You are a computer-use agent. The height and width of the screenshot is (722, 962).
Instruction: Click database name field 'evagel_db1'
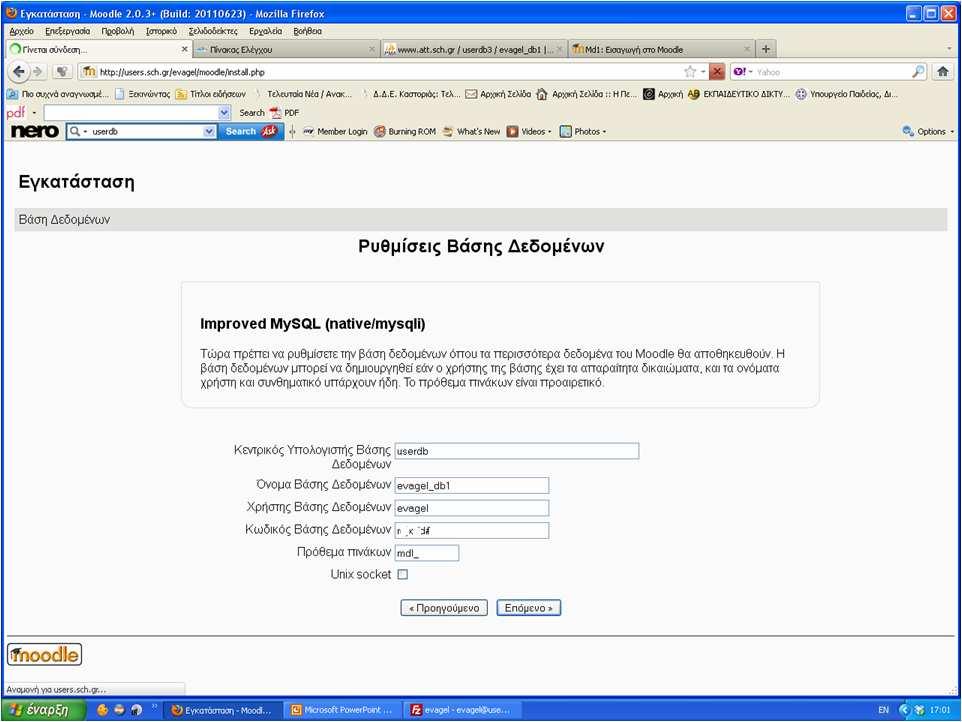pyautogui.click(x=472, y=486)
